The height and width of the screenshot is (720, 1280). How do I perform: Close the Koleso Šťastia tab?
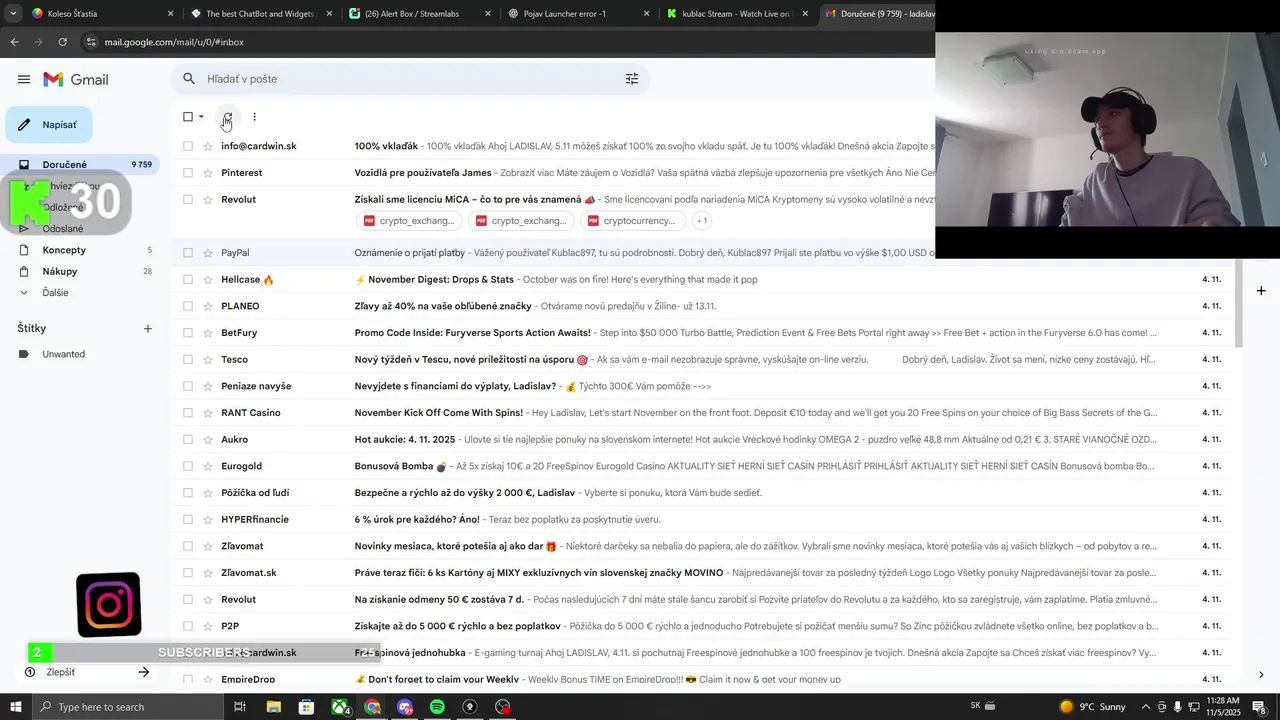(x=170, y=14)
